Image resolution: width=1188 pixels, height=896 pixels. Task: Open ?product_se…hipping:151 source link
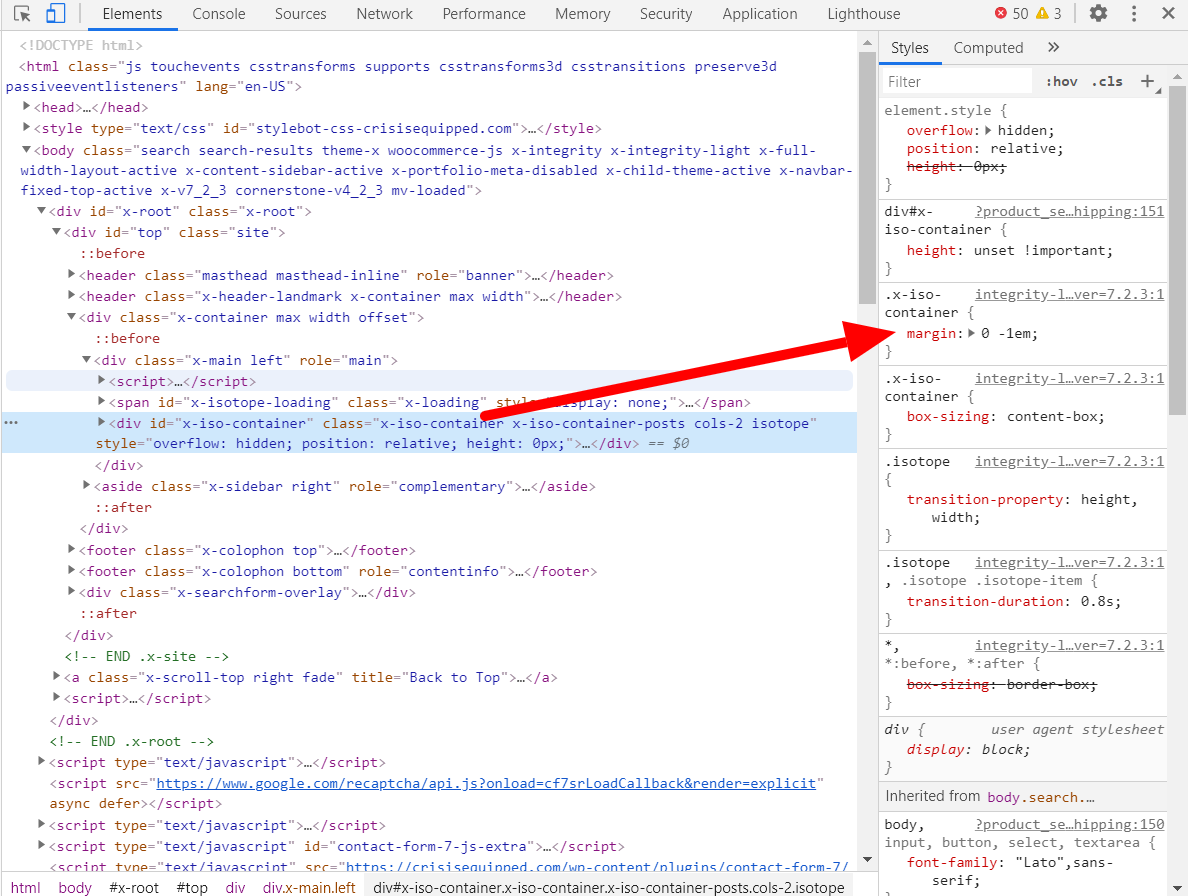pyautogui.click(x=1069, y=211)
